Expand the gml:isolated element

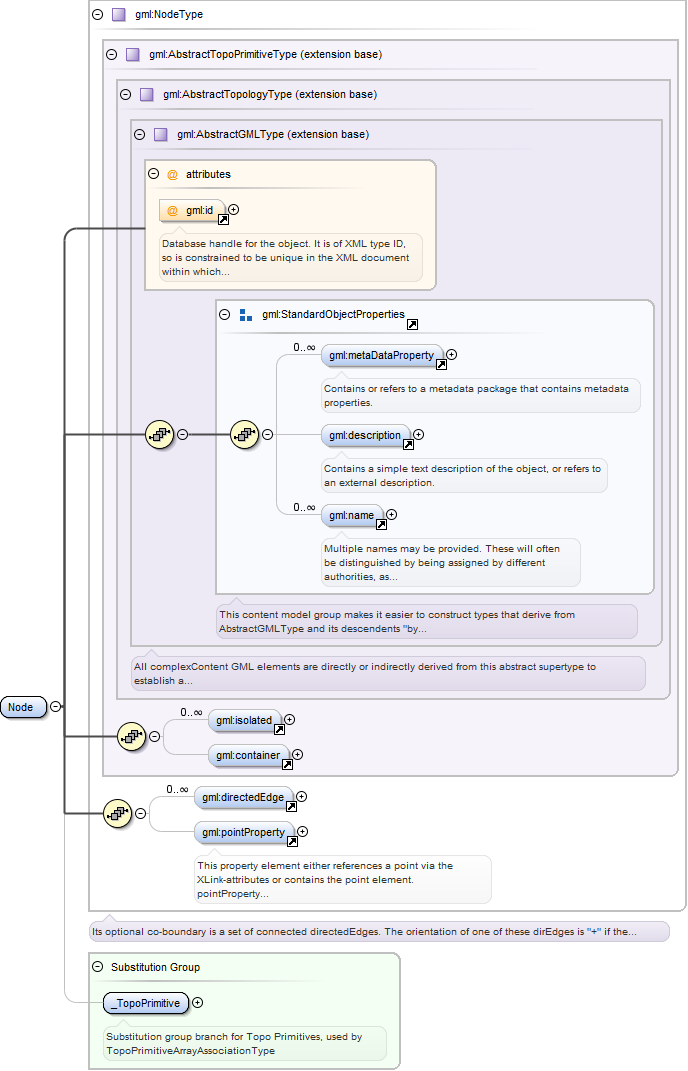(290, 719)
